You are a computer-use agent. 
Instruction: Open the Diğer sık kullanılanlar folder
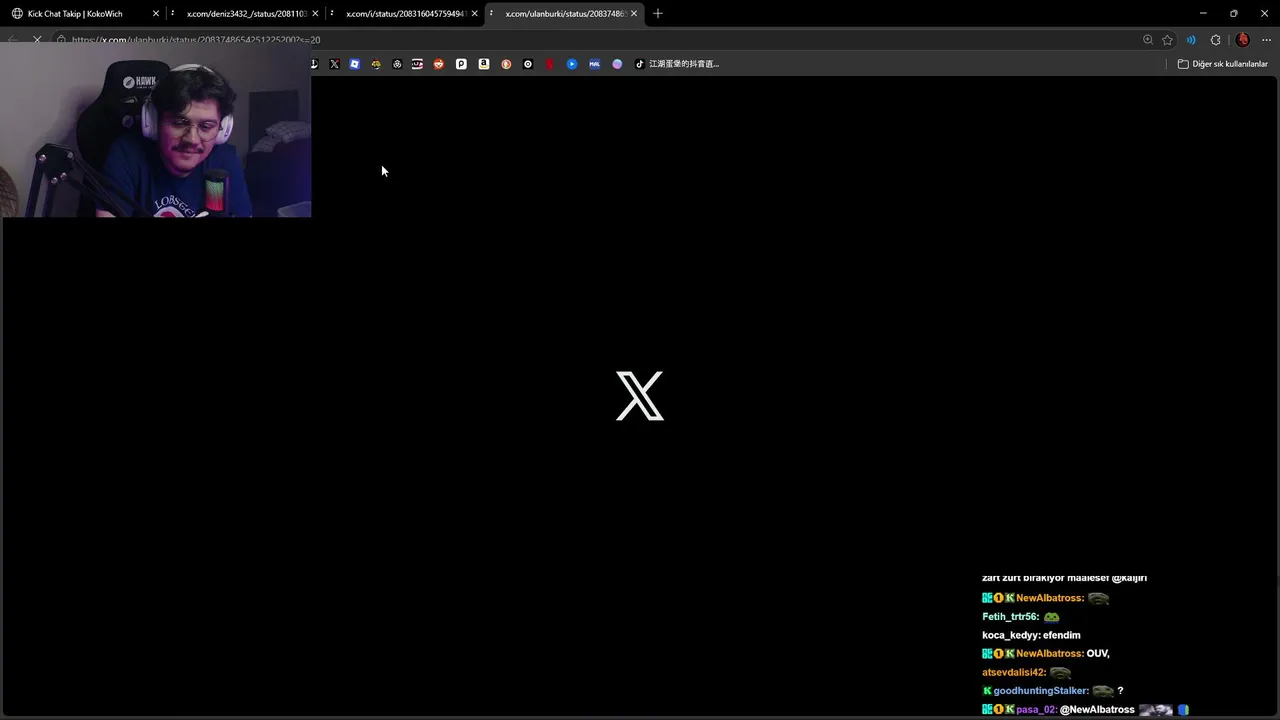pos(1223,64)
